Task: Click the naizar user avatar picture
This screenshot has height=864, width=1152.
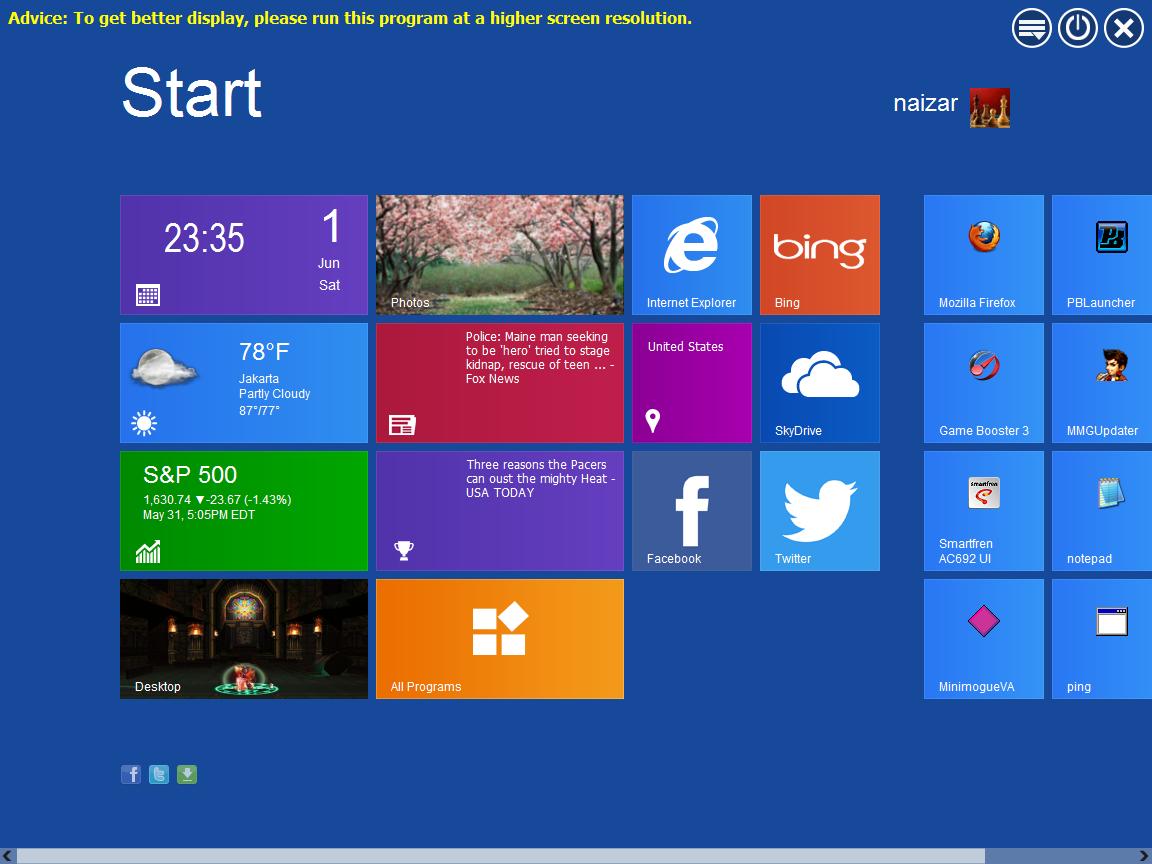Action: (x=989, y=107)
